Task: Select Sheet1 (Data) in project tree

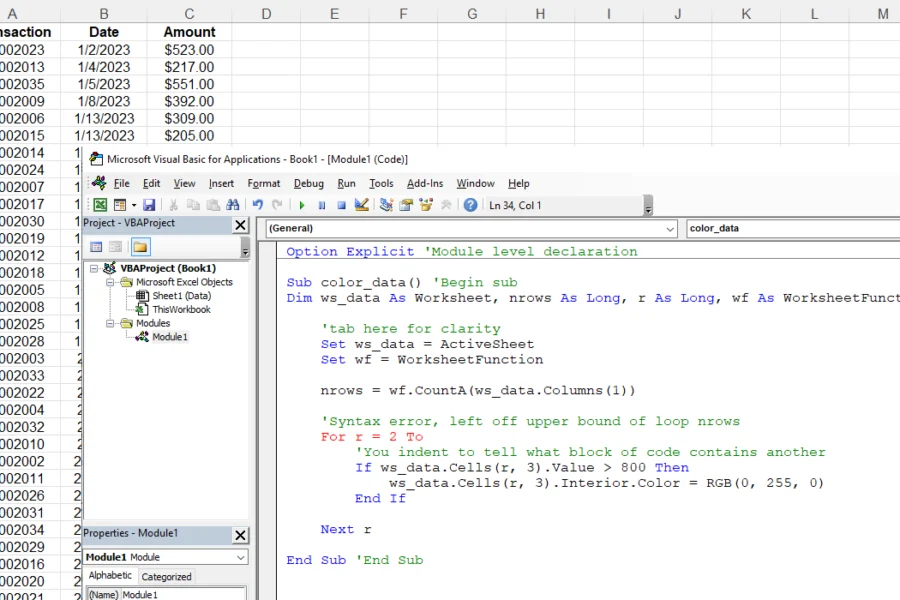Action: [x=181, y=296]
